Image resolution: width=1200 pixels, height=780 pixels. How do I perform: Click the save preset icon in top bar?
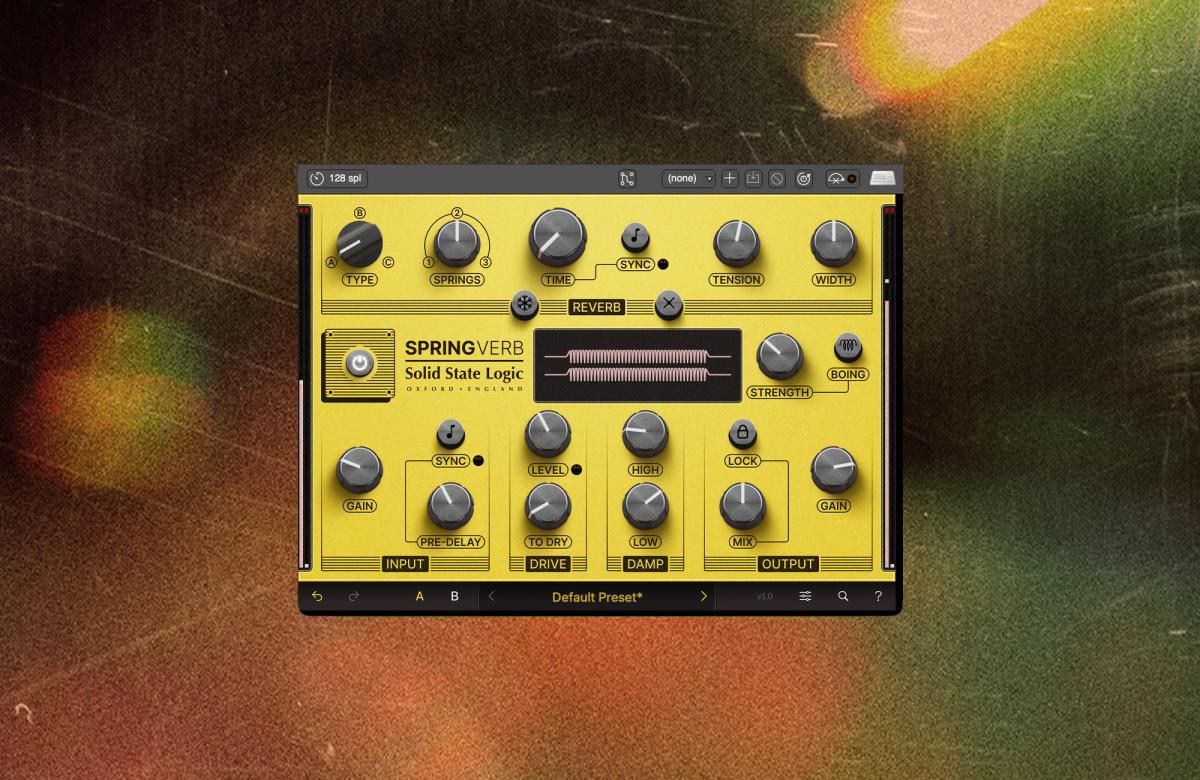tap(753, 179)
